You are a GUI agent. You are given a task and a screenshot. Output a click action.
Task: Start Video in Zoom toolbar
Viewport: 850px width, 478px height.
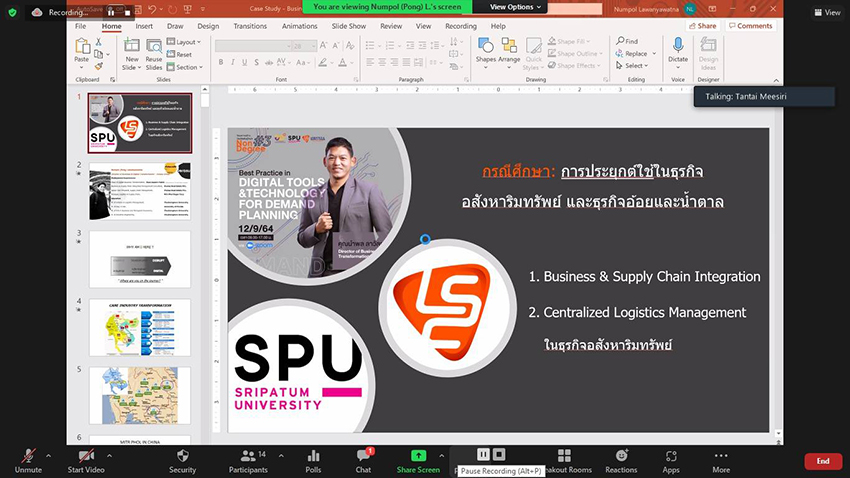click(86, 461)
